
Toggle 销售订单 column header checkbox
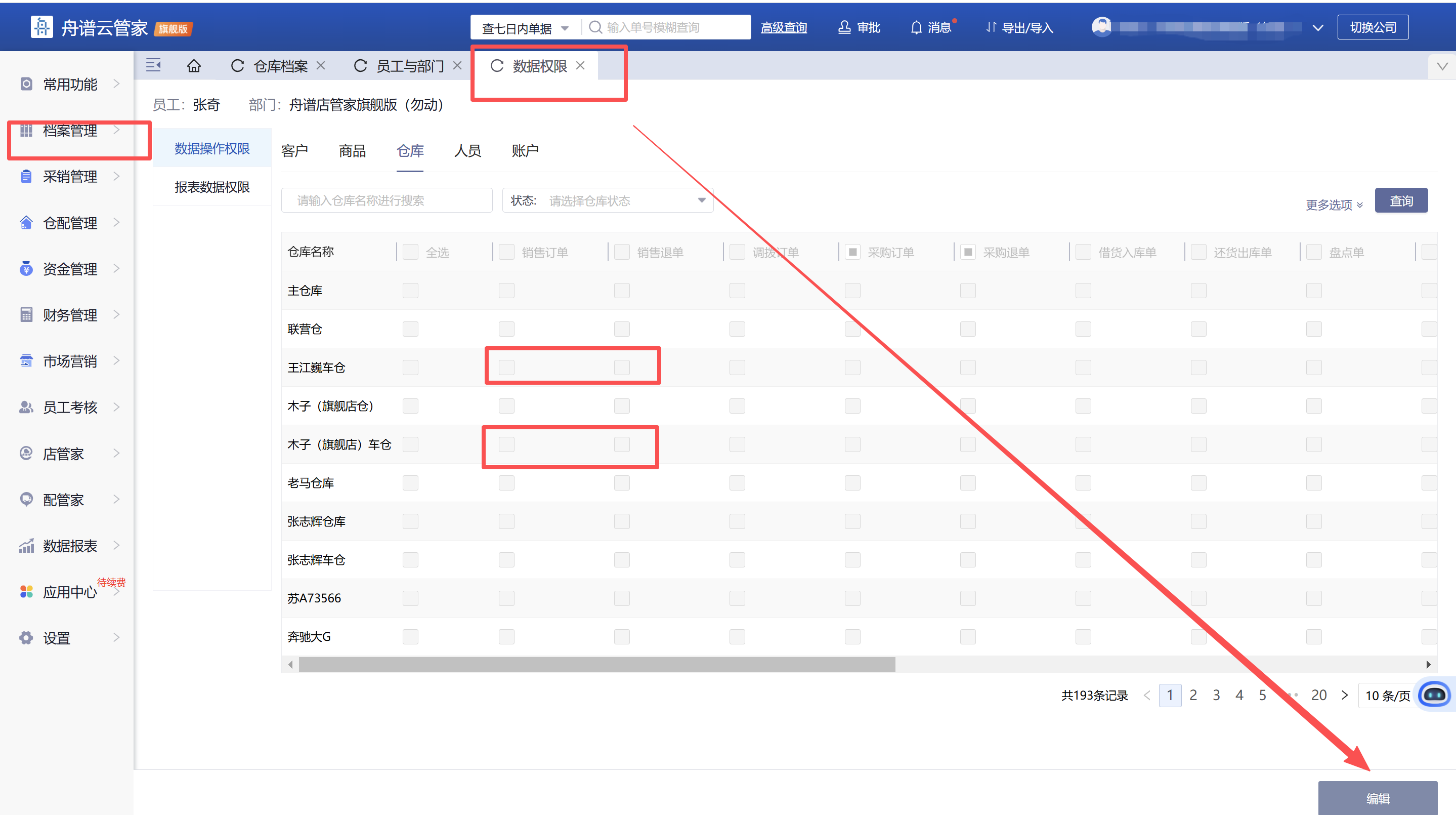(506, 252)
